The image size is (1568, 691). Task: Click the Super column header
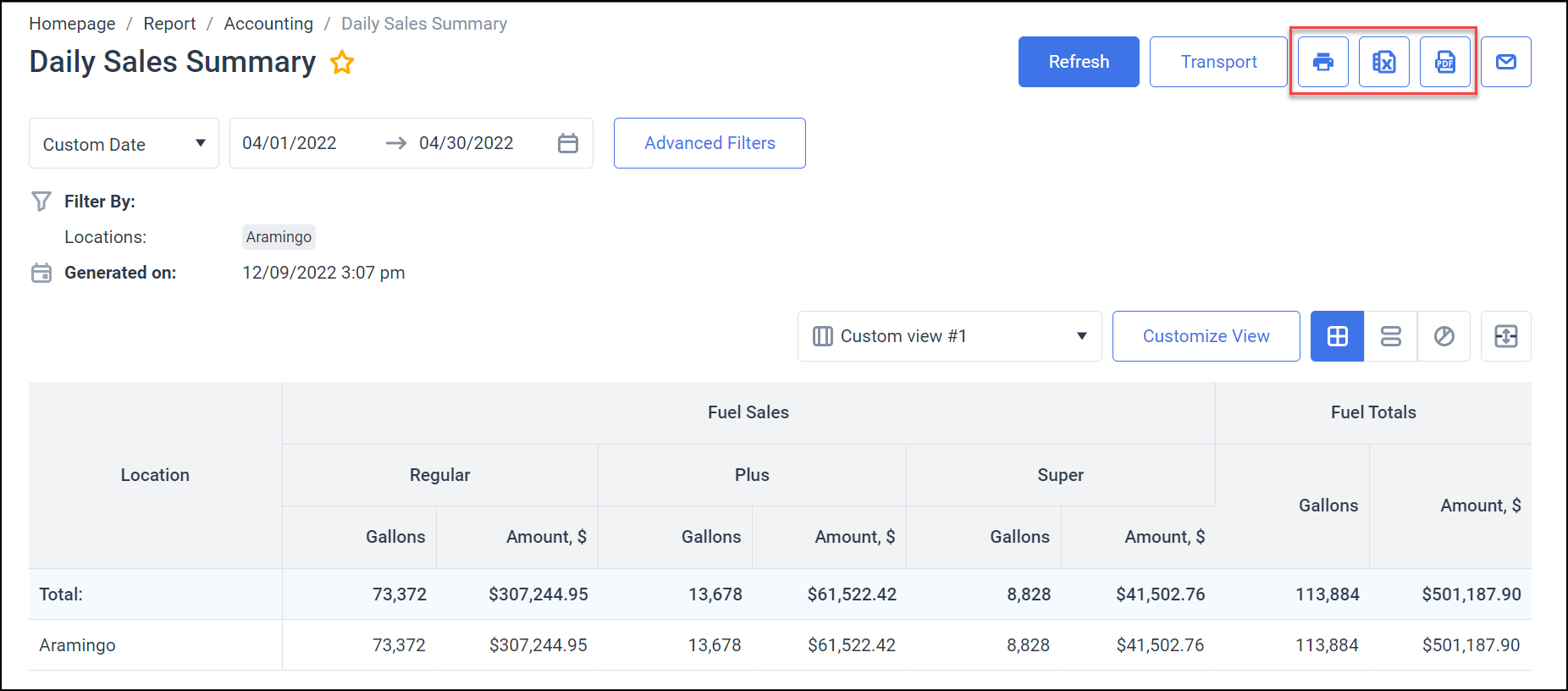[1061, 475]
